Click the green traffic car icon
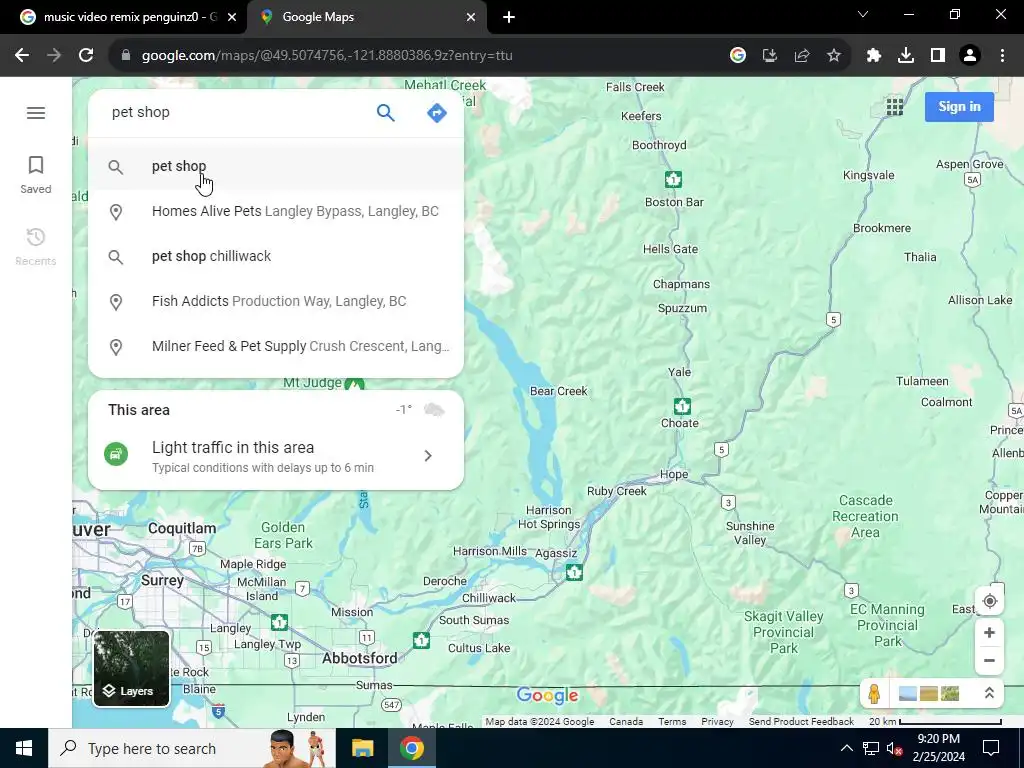Image resolution: width=1024 pixels, height=768 pixels. [x=116, y=455]
